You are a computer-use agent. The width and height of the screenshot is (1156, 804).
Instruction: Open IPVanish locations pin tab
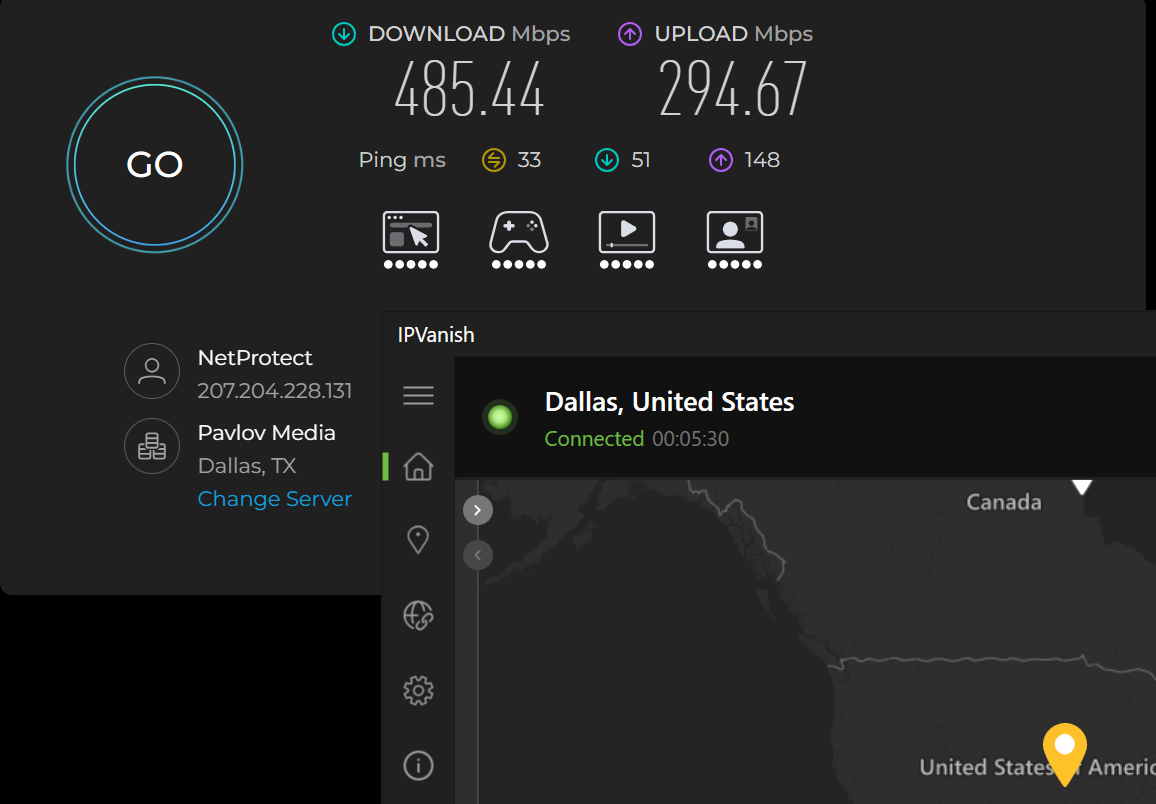pyautogui.click(x=418, y=539)
